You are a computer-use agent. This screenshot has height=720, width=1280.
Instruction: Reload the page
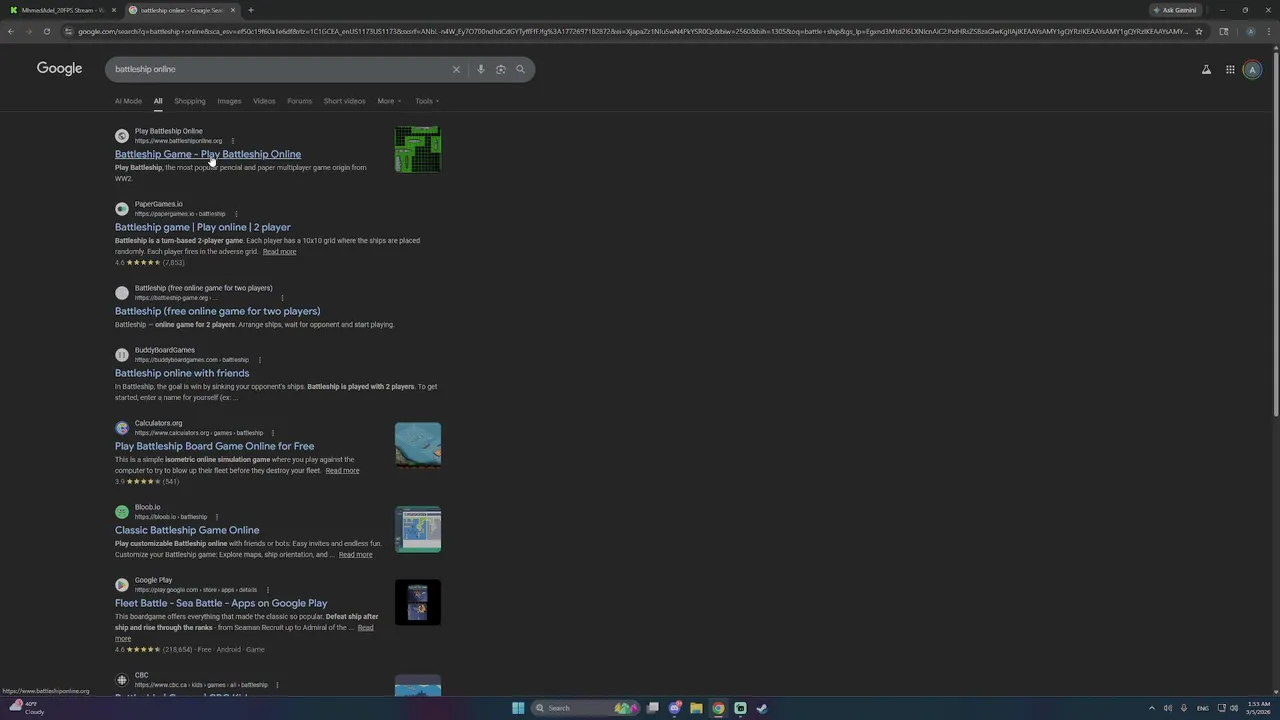click(x=46, y=31)
